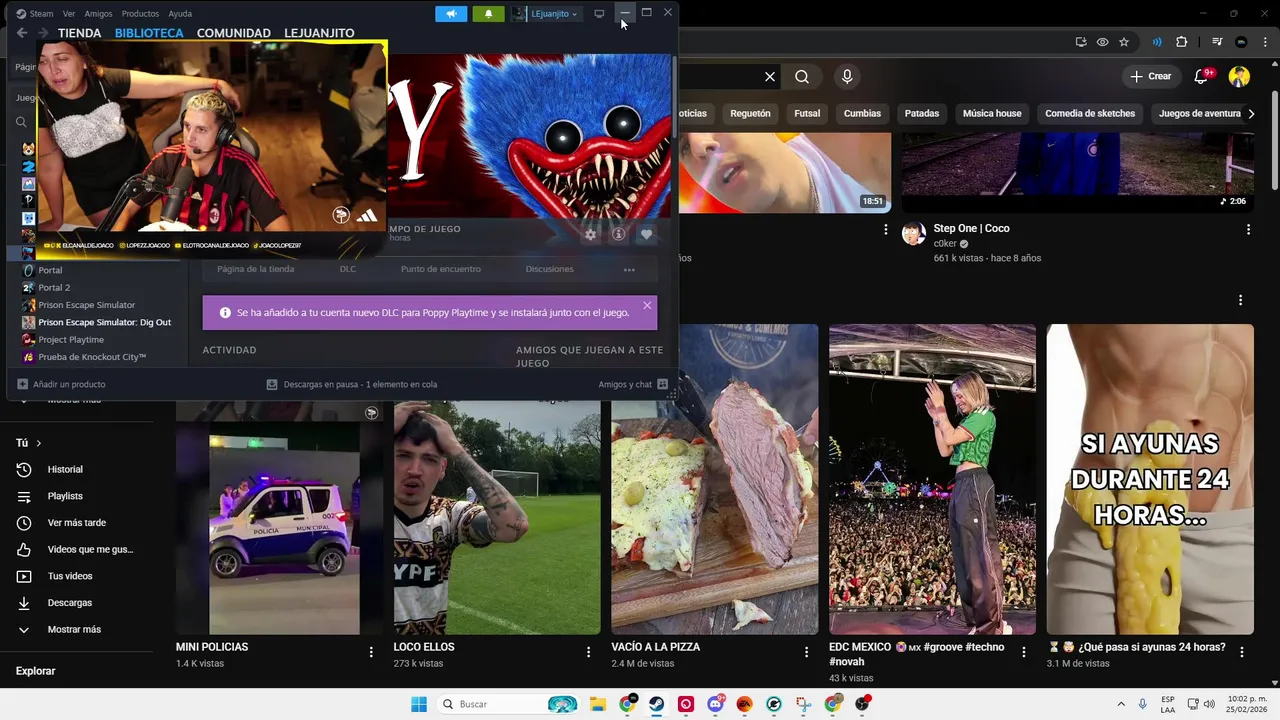Add Poppy Playtime to favorites heart
This screenshot has width=1280, height=720.
[x=646, y=234]
